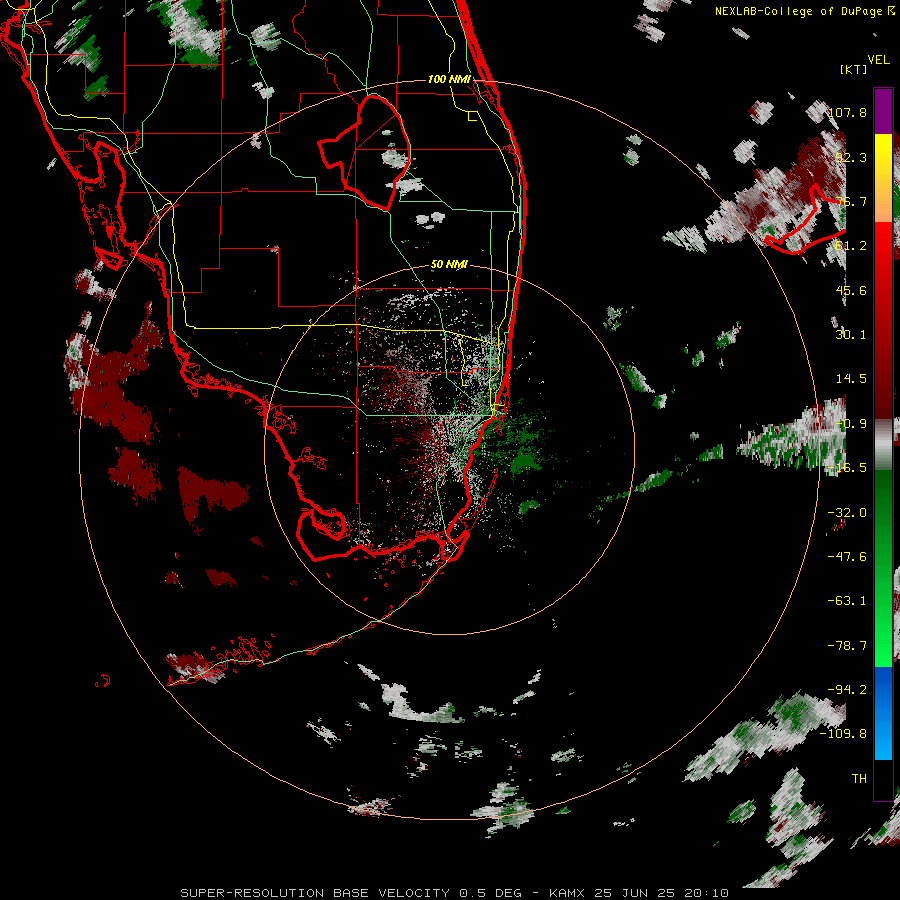This screenshot has width=900, height=900.
Task: Select the 14.5 value on the velocity scale
Action: (851, 379)
